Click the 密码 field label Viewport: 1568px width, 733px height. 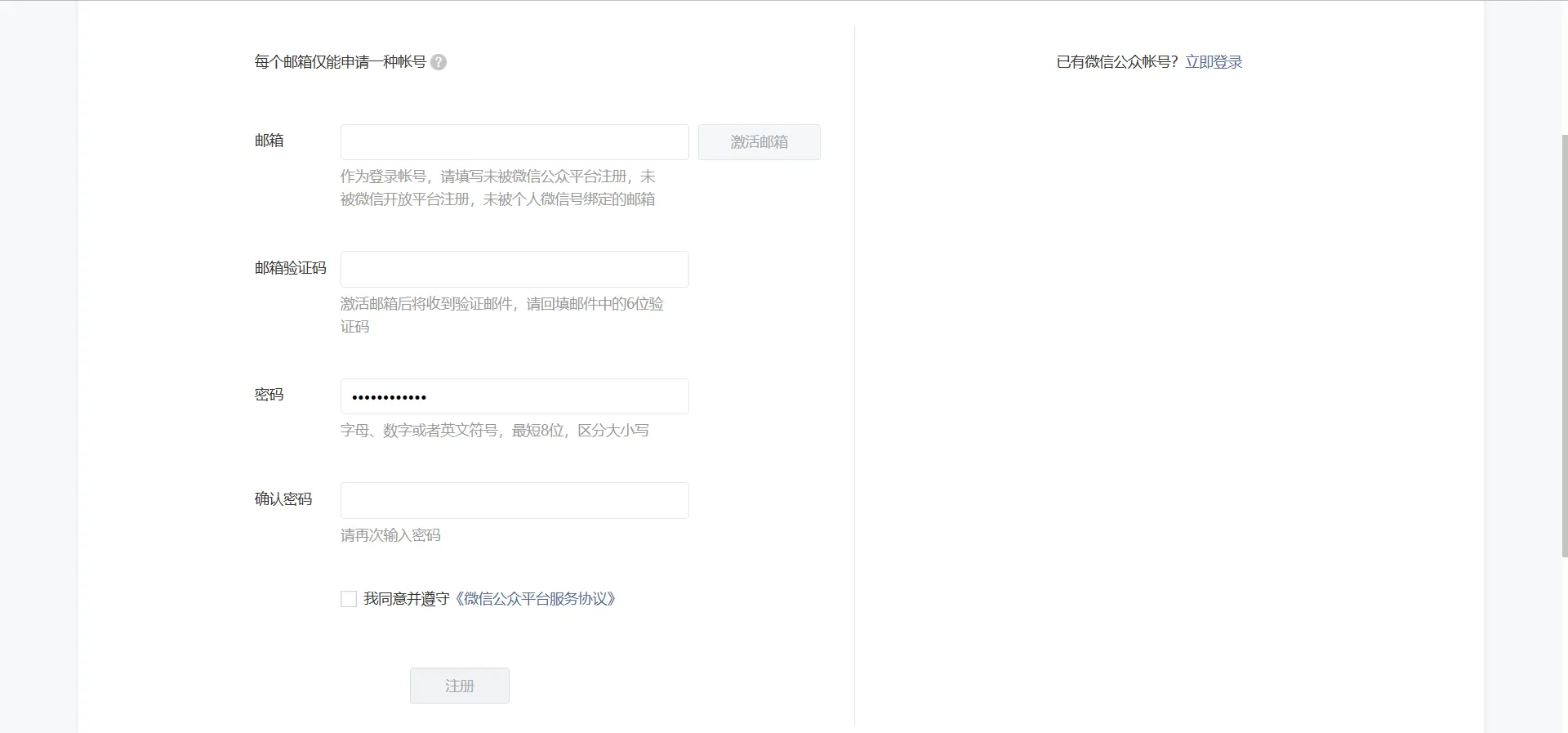coord(269,395)
